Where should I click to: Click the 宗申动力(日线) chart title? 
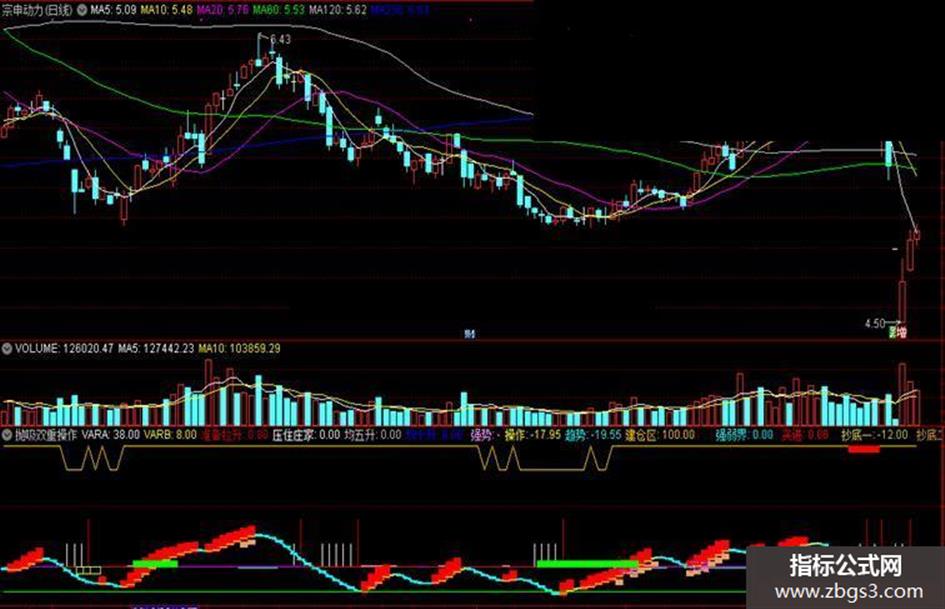coord(36,10)
